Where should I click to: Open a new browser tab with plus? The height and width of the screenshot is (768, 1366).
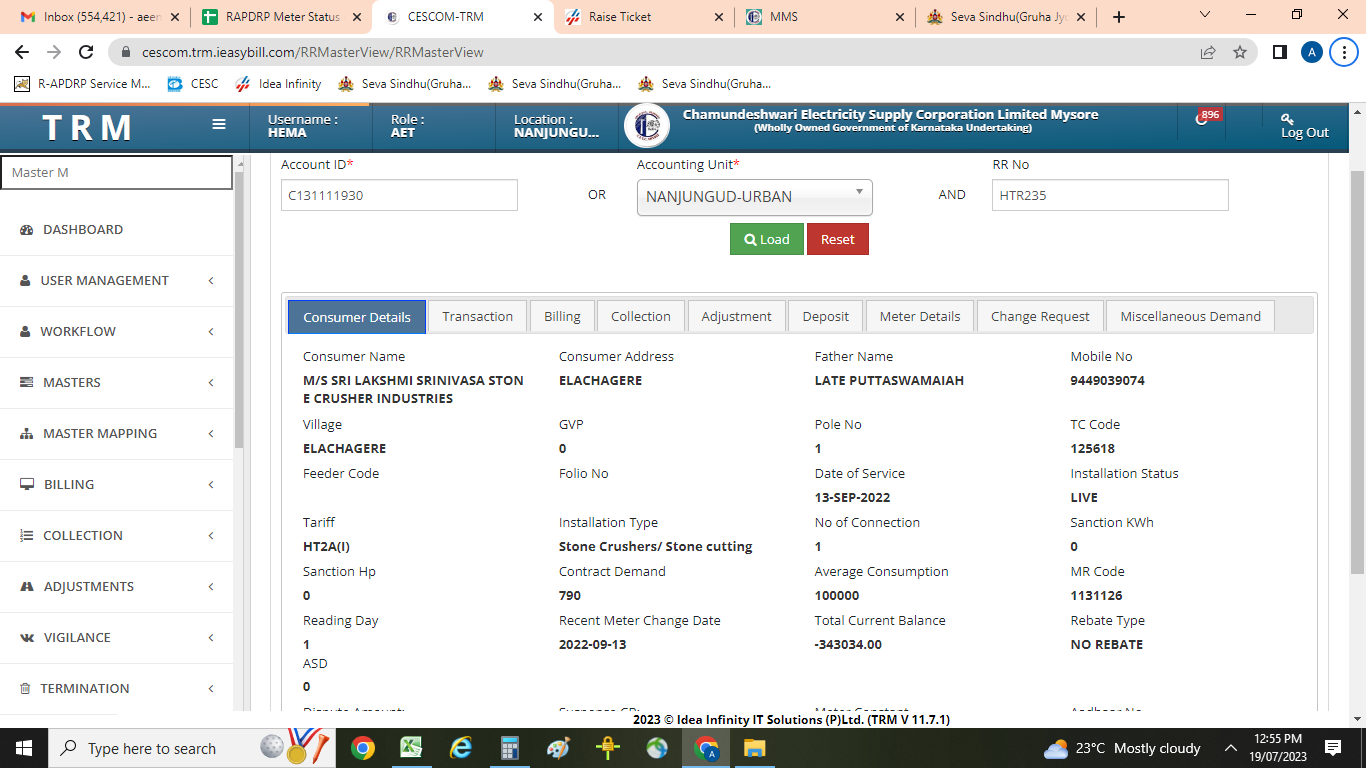[x=1118, y=17]
